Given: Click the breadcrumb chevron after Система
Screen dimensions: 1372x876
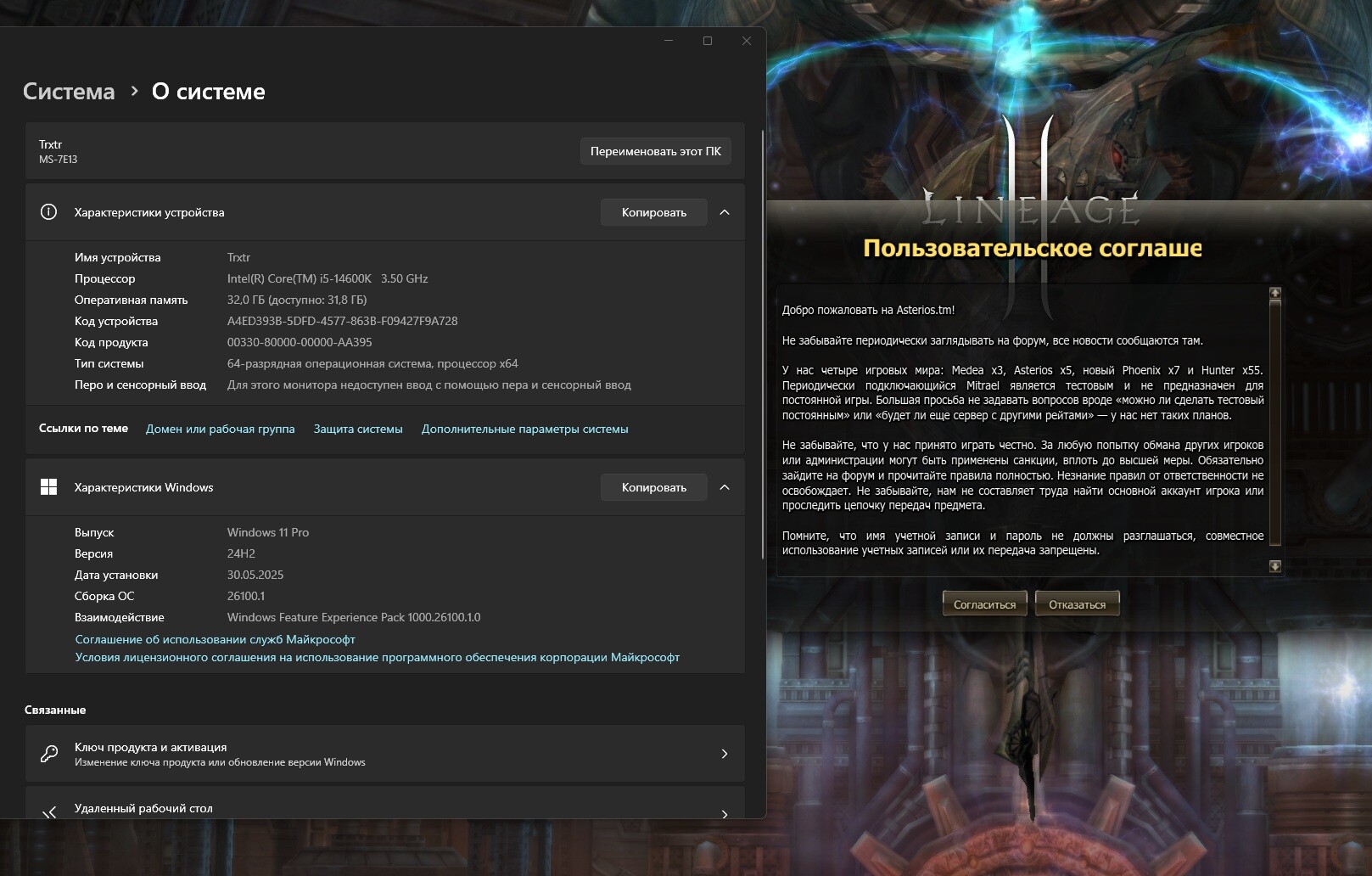Looking at the screenshot, I should click(x=134, y=91).
